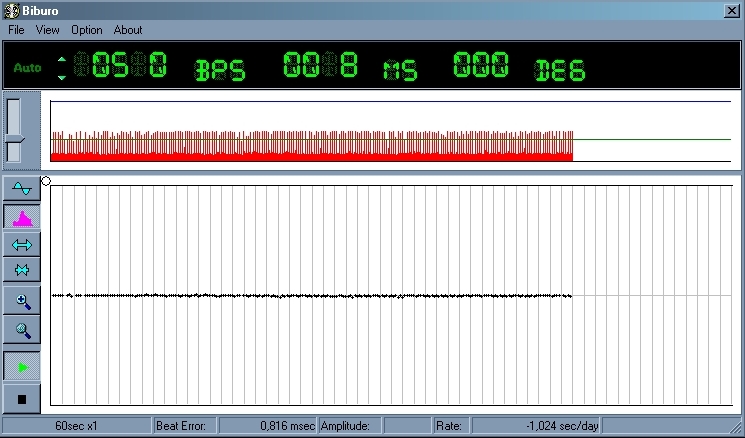Click the vertical level slider handle

[x=15, y=139]
